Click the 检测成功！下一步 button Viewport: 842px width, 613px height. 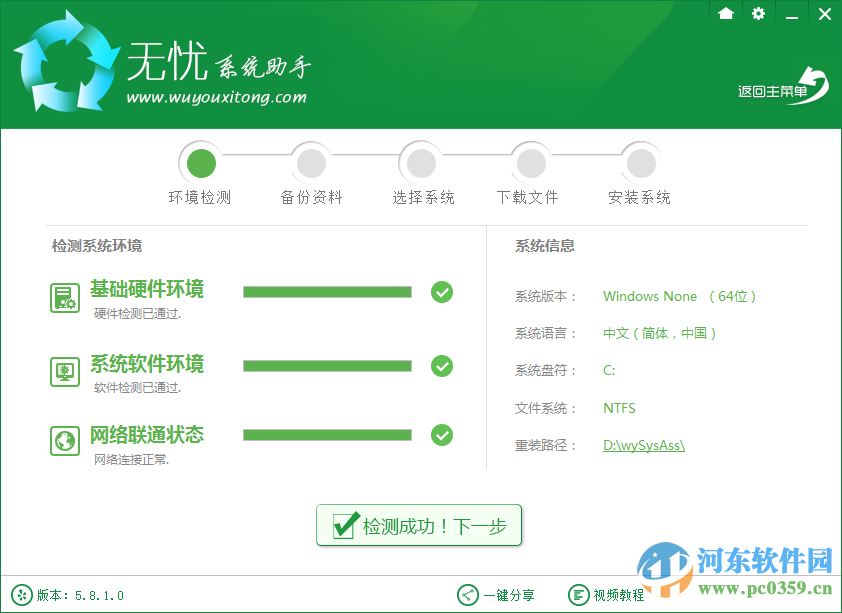point(419,525)
